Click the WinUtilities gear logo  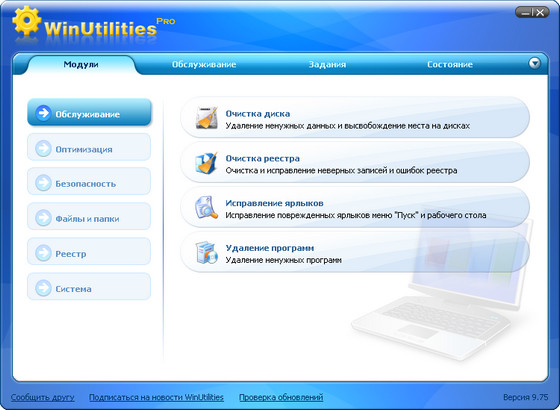26,21
